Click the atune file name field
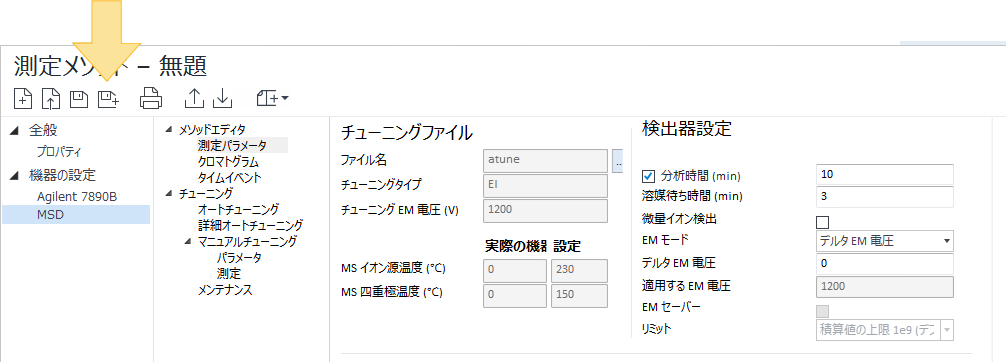Image resolution: width=1006 pixels, height=362 pixels. 545,161
